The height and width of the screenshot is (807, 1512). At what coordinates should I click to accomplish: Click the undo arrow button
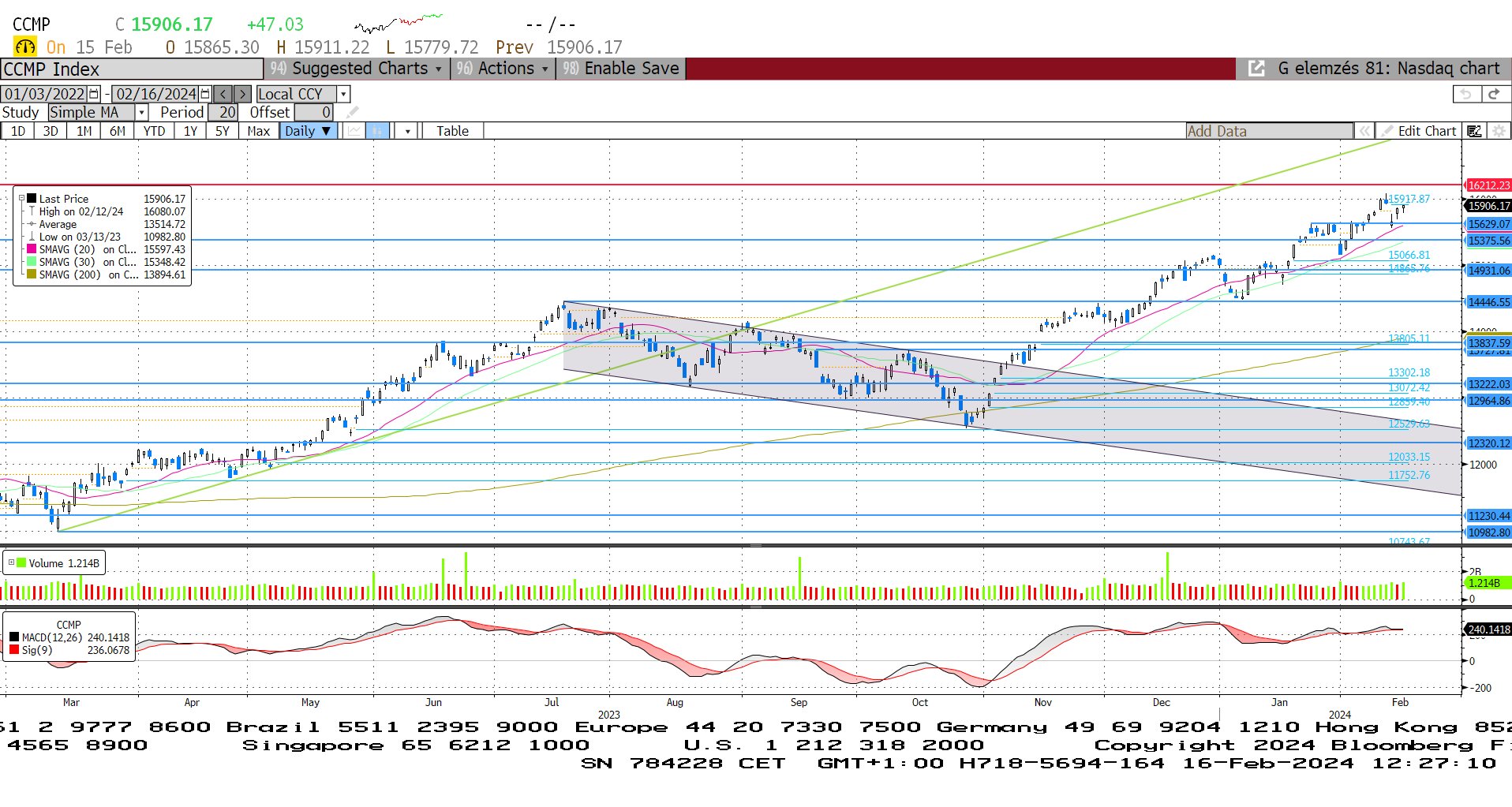[1466, 94]
